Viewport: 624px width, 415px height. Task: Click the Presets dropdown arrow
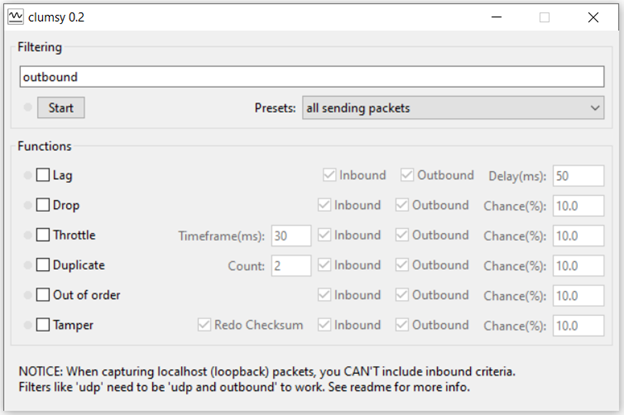click(x=595, y=108)
